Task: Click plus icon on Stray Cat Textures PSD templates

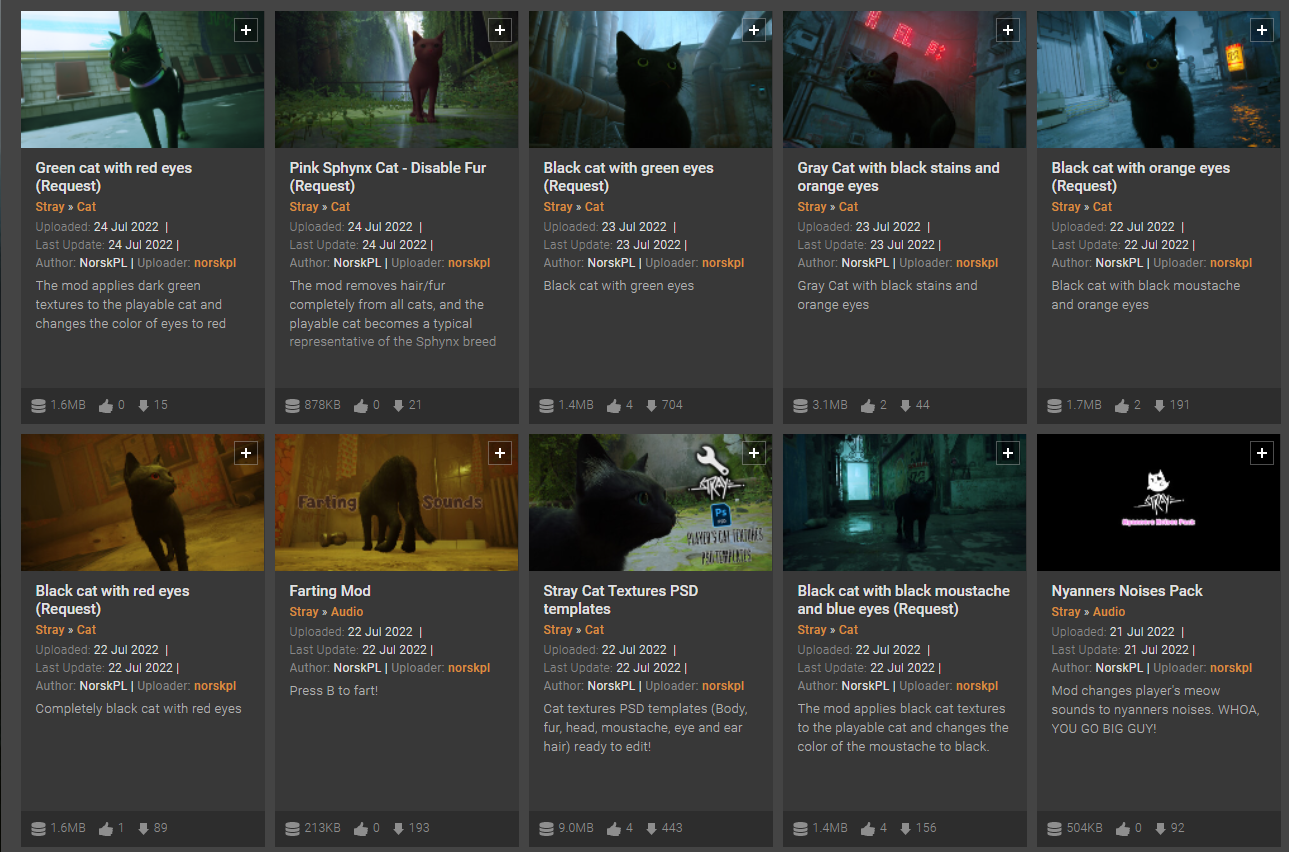Action: (x=754, y=453)
